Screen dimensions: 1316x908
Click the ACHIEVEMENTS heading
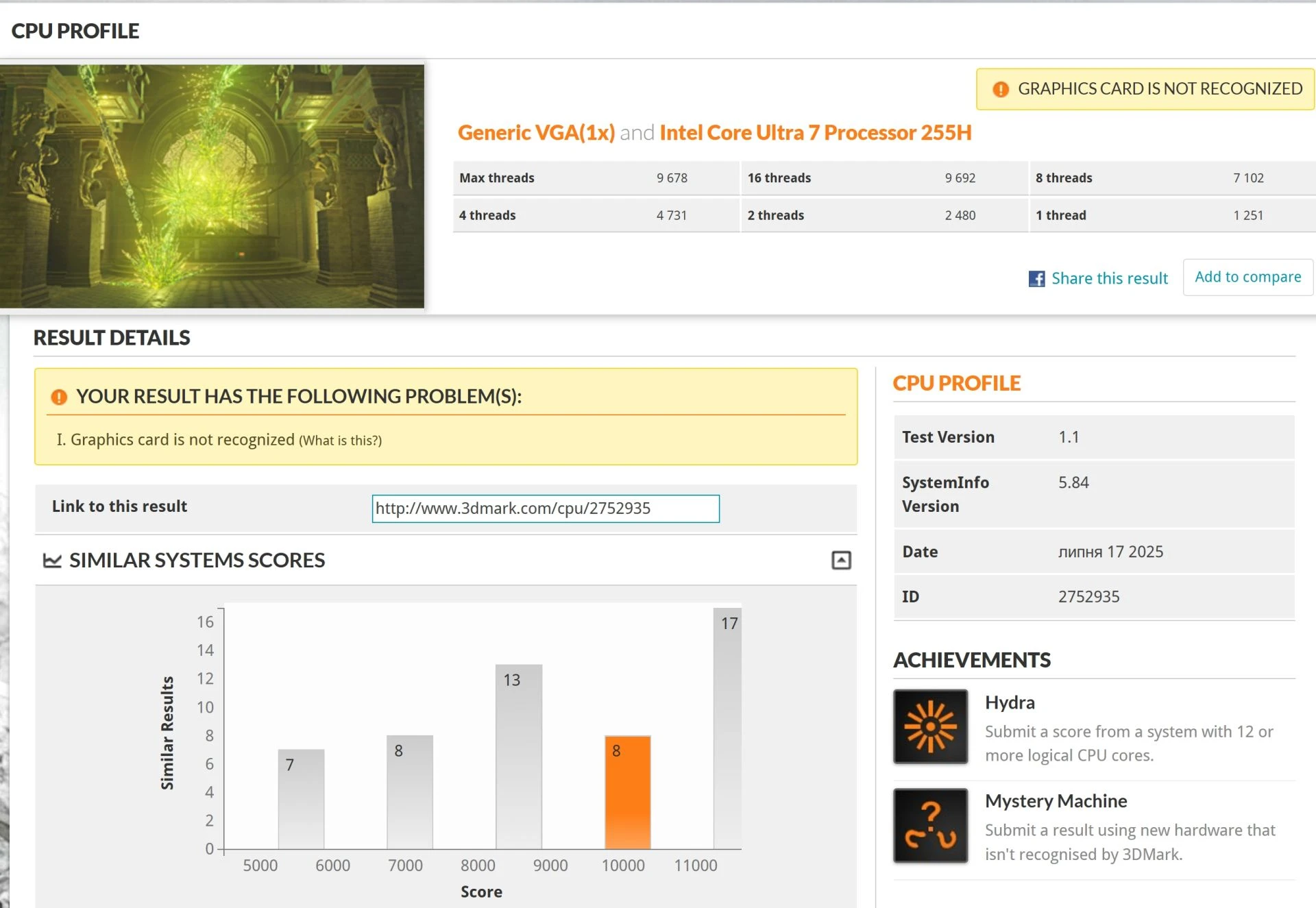point(971,661)
